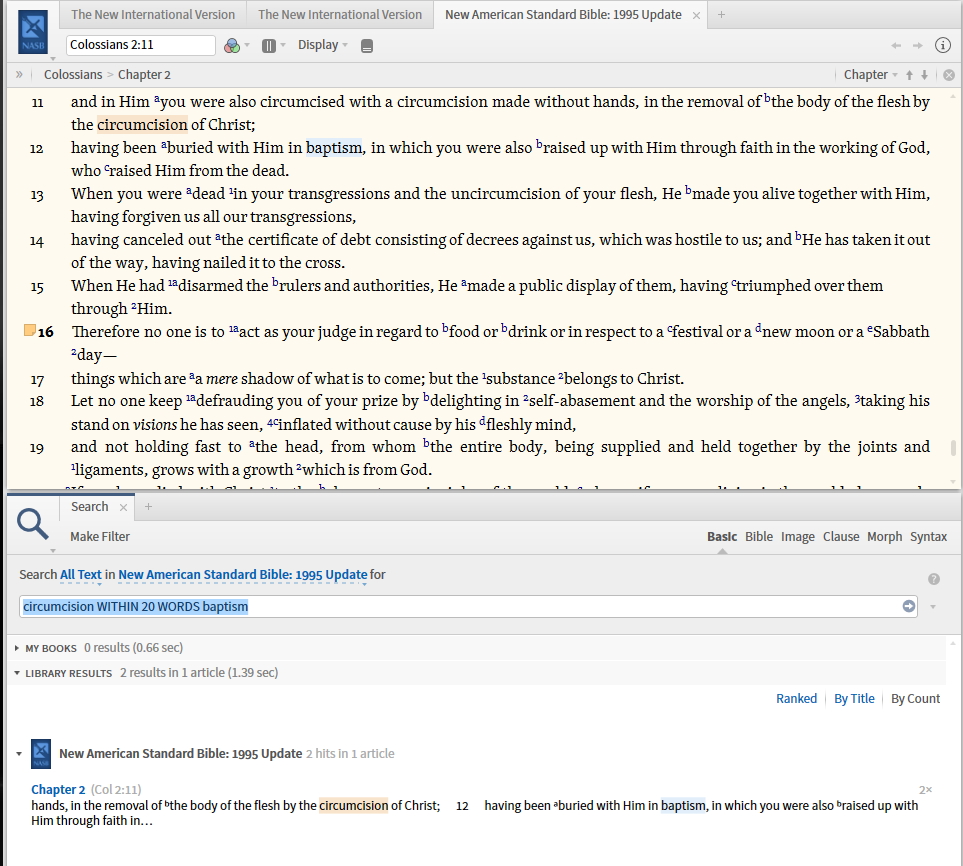Switch to Clause search type

(x=841, y=536)
